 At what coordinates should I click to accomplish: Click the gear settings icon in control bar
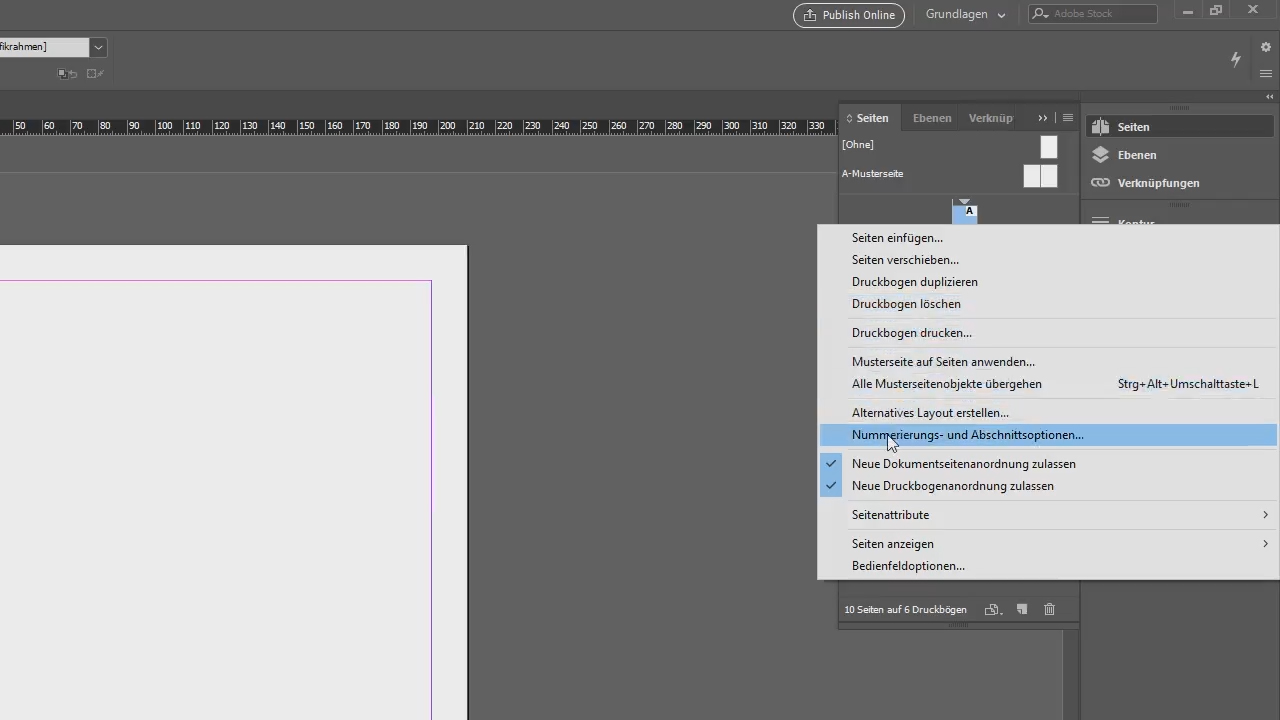point(1266,47)
